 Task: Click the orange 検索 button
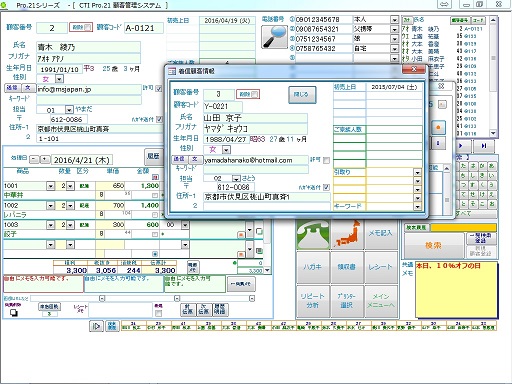click(x=434, y=246)
